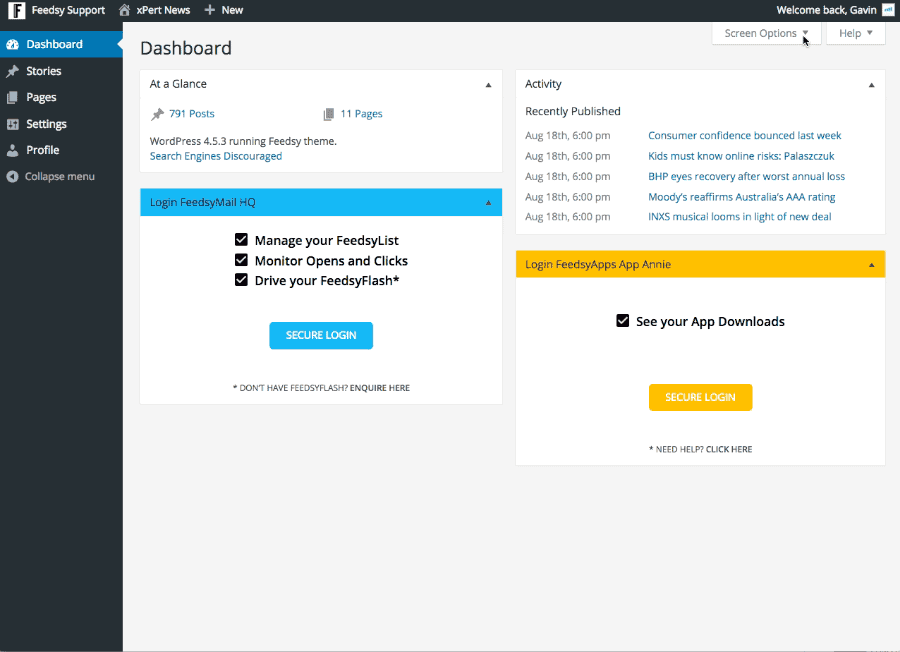Screen dimensions: 900x652
Task: Click the date beside INXS musical story
Action: 568,216
